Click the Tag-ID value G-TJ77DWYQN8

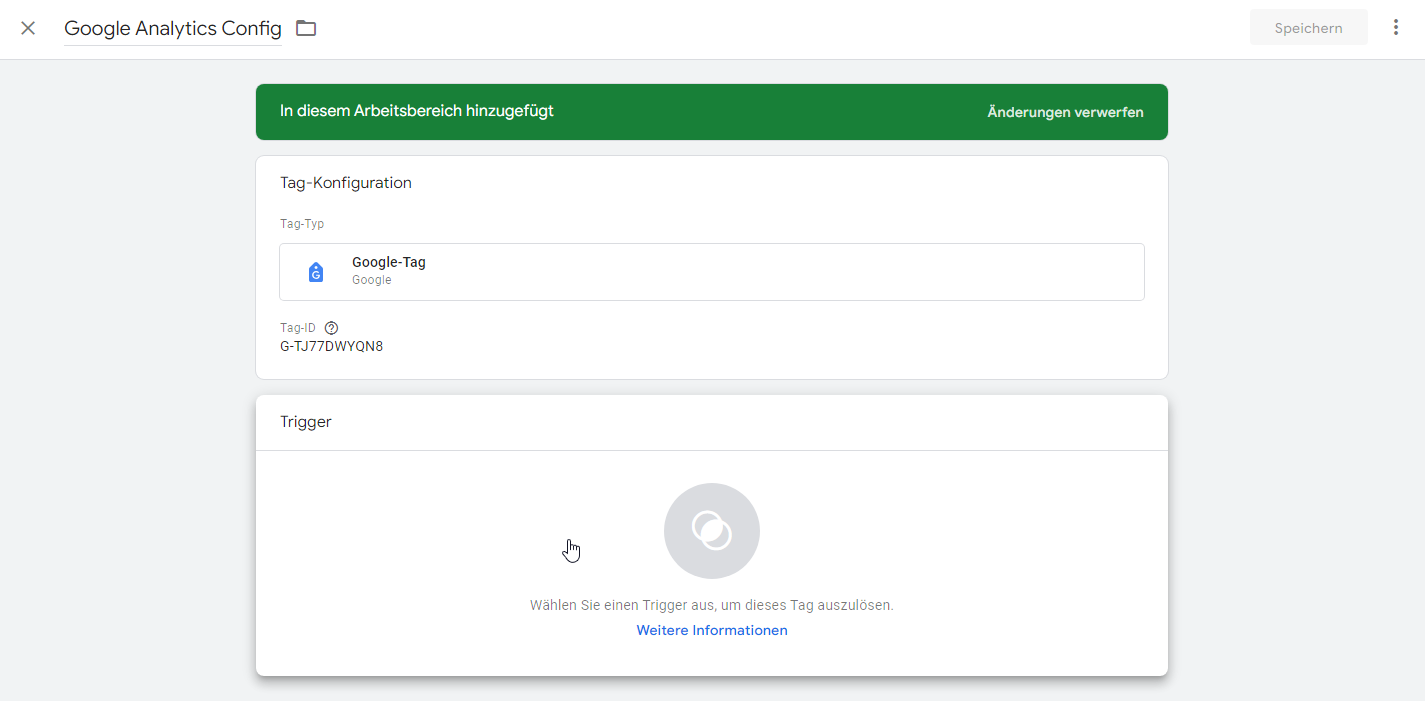pyautogui.click(x=331, y=347)
